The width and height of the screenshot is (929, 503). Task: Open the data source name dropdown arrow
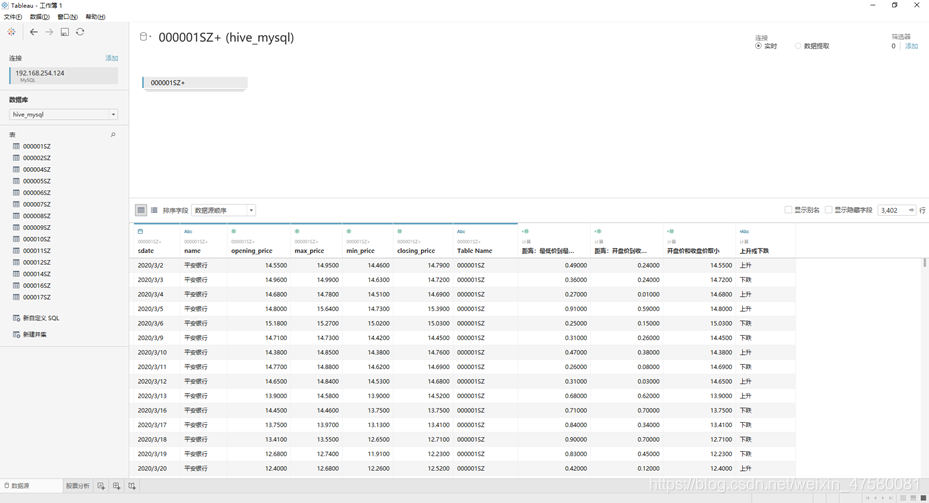pos(150,37)
